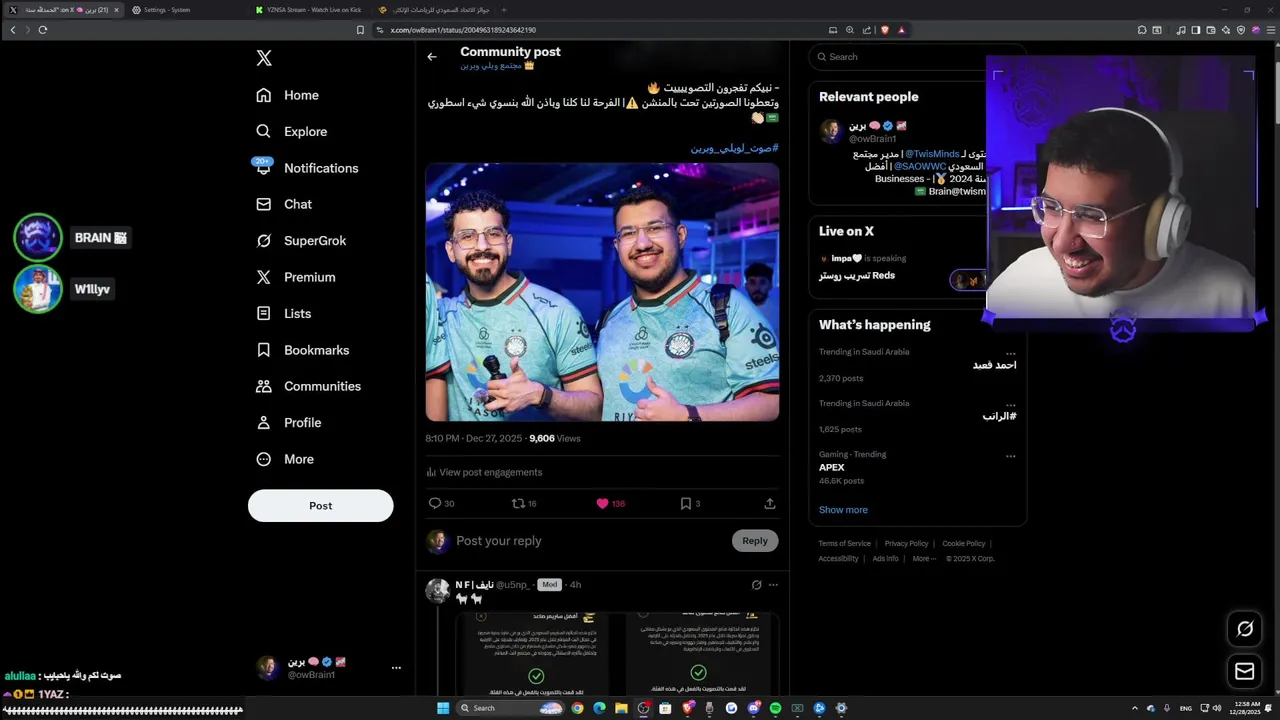Expand the footer More menu

tap(924, 559)
